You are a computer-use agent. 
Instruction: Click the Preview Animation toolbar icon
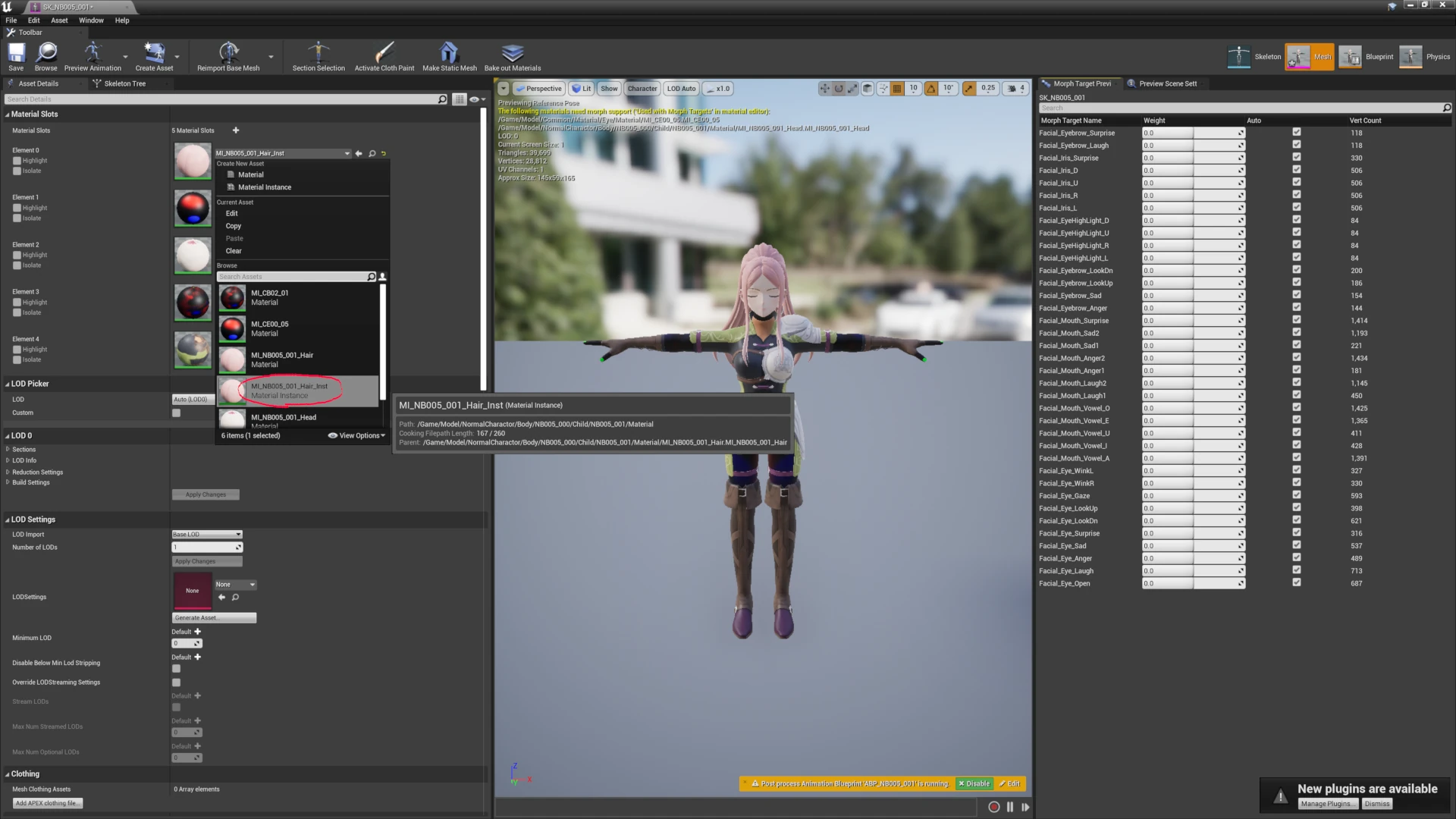click(93, 57)
